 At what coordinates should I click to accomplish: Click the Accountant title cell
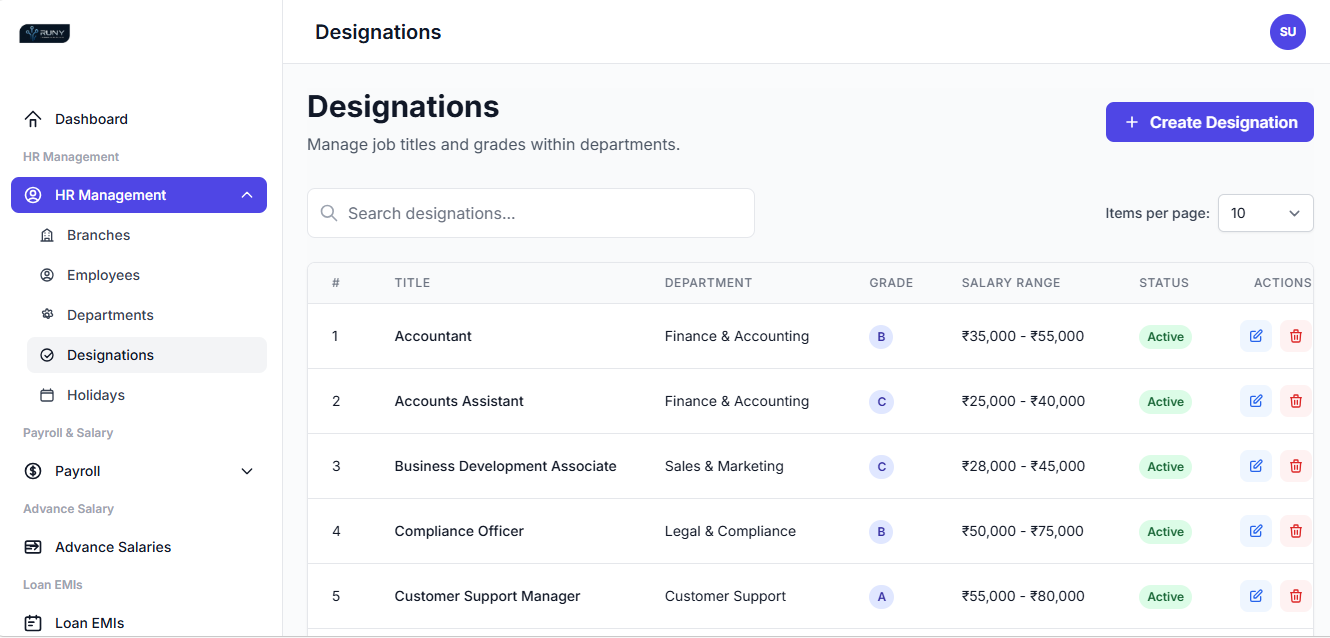pos(433,336)
